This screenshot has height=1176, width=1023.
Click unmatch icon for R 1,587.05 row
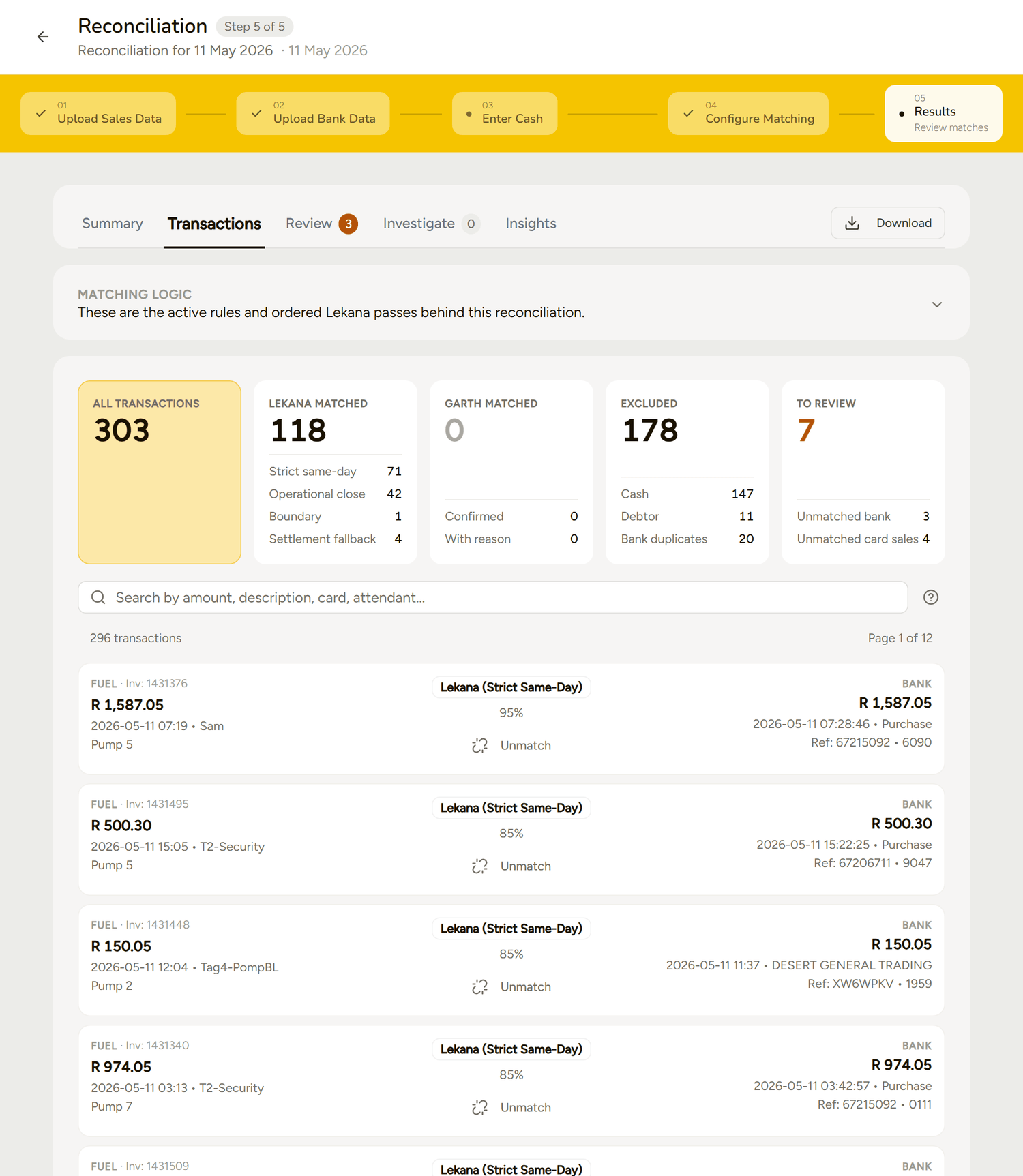pos(479,745)
